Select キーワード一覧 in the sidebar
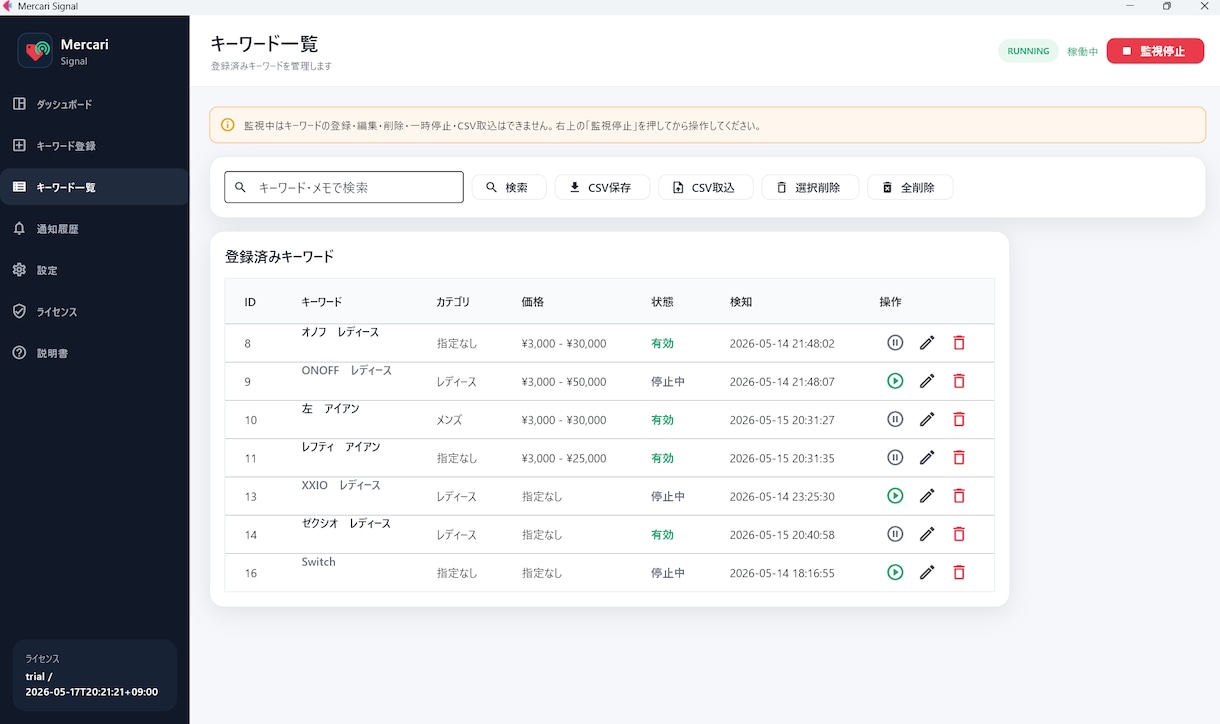Image resolution: width=1220 pixels, height=724 pixels. (94, 187)
